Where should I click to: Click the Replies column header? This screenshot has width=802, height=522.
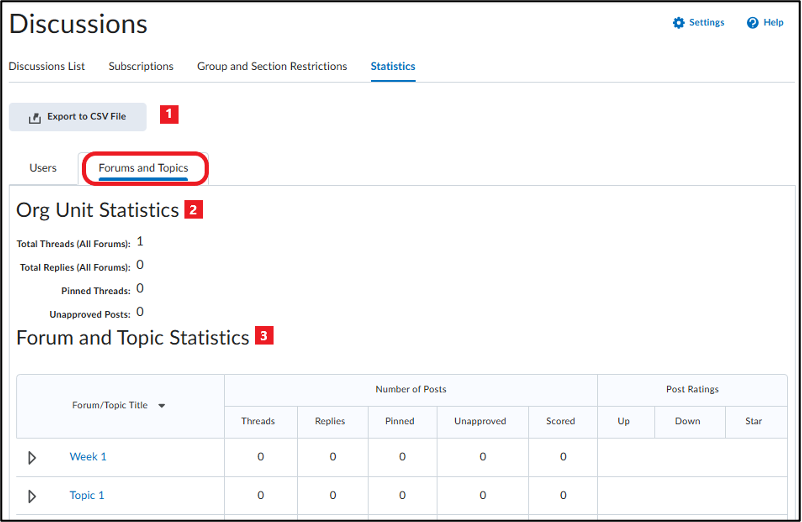tap(330, 421)
